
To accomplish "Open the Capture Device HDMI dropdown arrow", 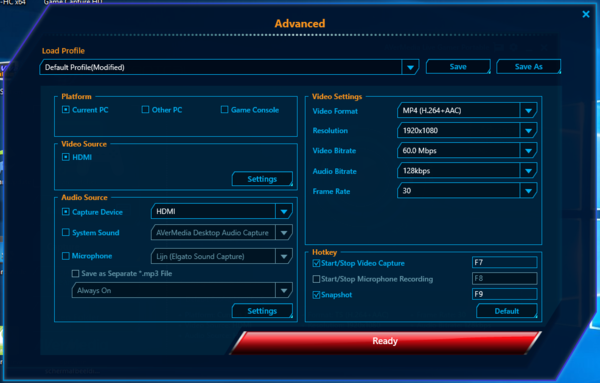I will coord(284,211).
